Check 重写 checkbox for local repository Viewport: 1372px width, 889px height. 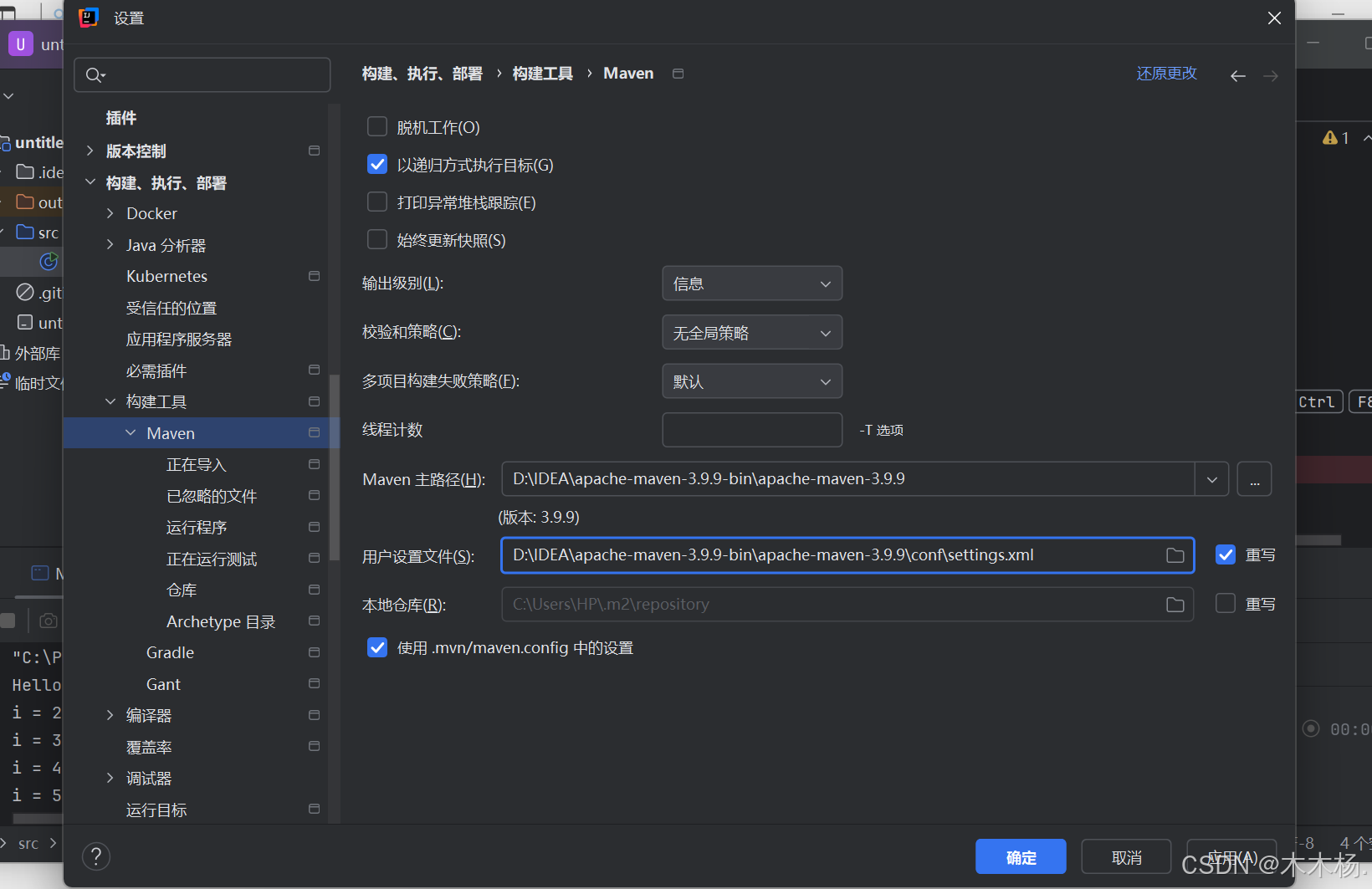point(1226,603)
